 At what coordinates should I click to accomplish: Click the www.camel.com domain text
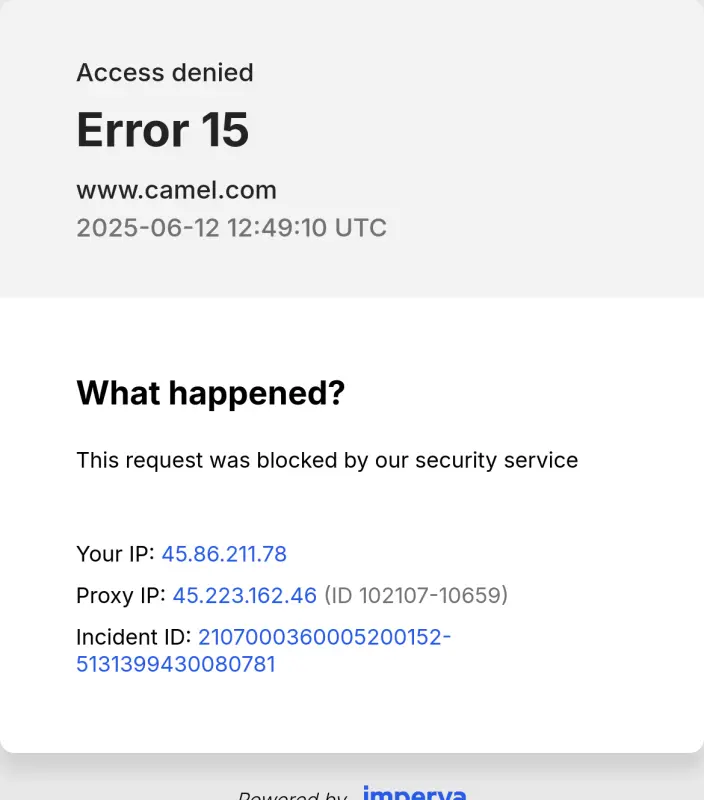pos(177,190)
